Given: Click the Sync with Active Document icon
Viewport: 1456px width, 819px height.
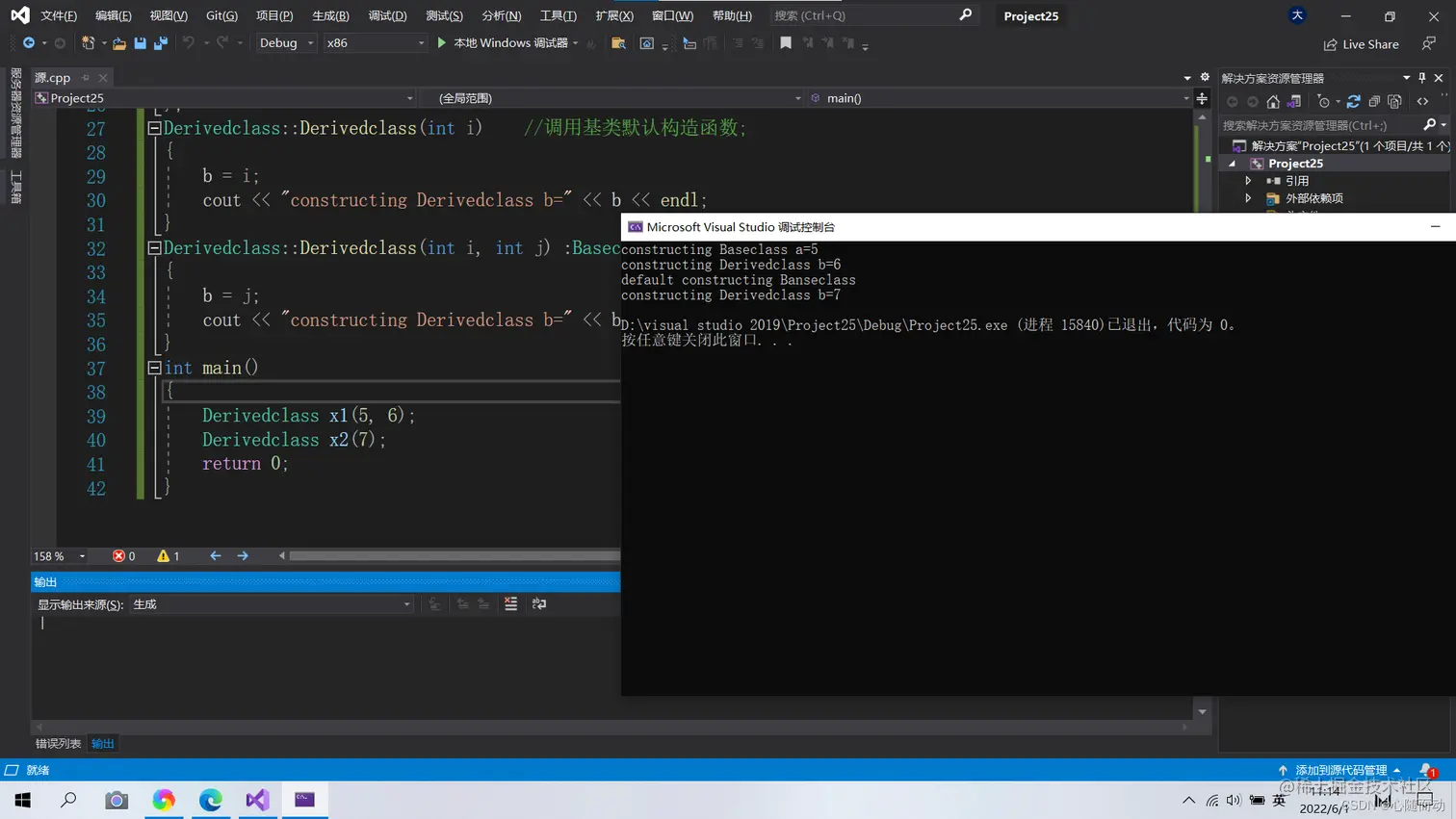Looking at the screenshot, I should click(1354, 102).
